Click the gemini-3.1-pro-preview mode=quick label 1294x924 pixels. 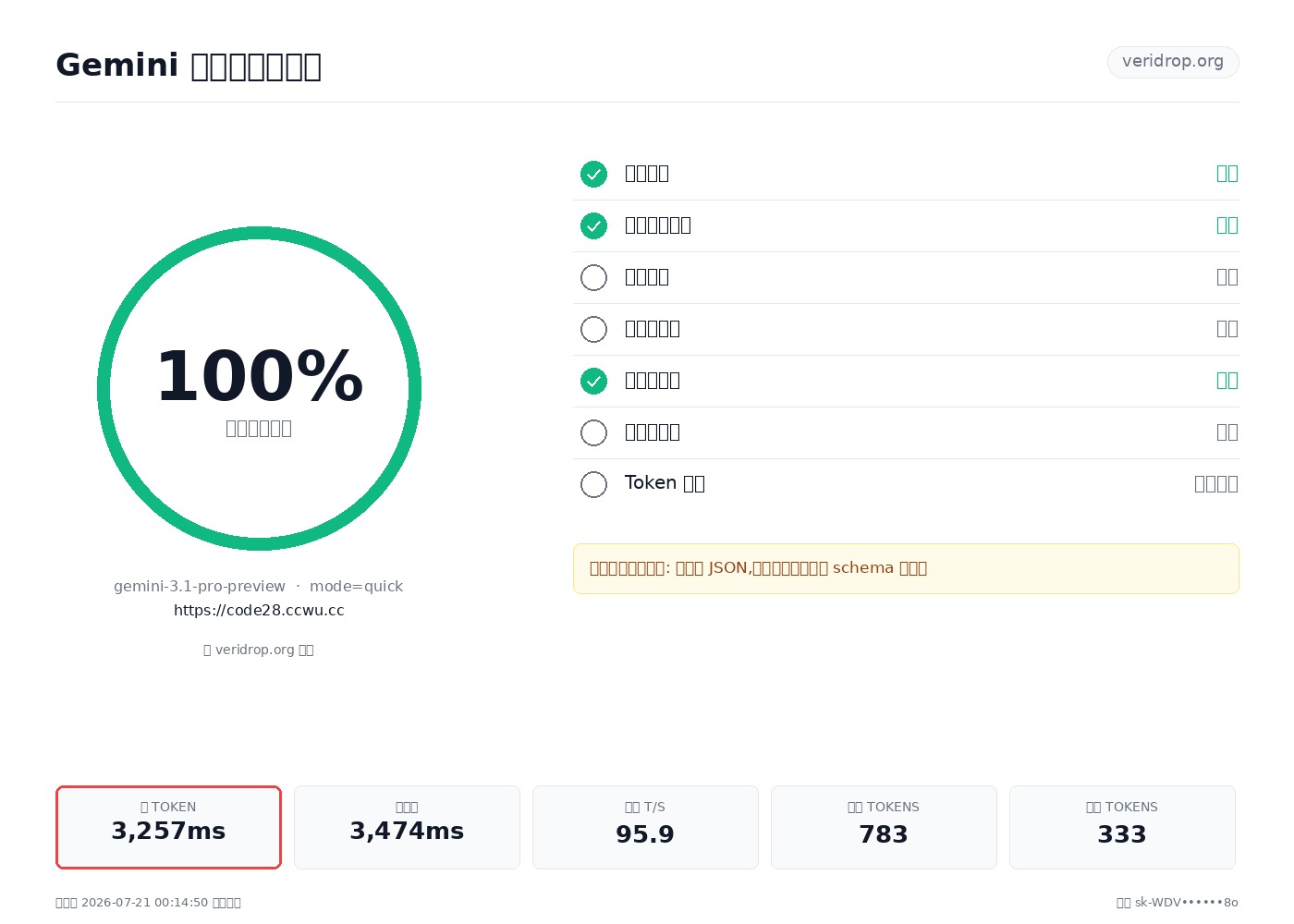pos(259,587)
